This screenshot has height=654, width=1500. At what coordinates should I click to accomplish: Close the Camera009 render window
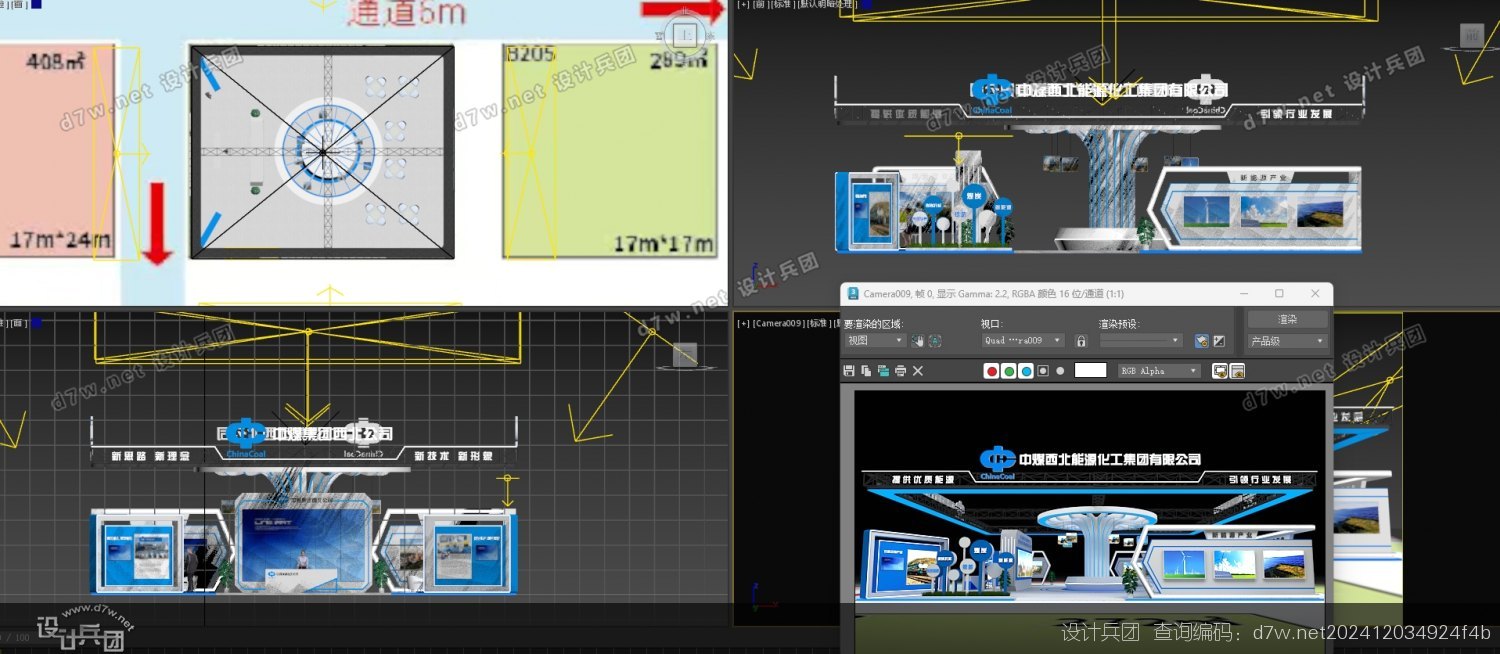click(x=1315, y=293)
